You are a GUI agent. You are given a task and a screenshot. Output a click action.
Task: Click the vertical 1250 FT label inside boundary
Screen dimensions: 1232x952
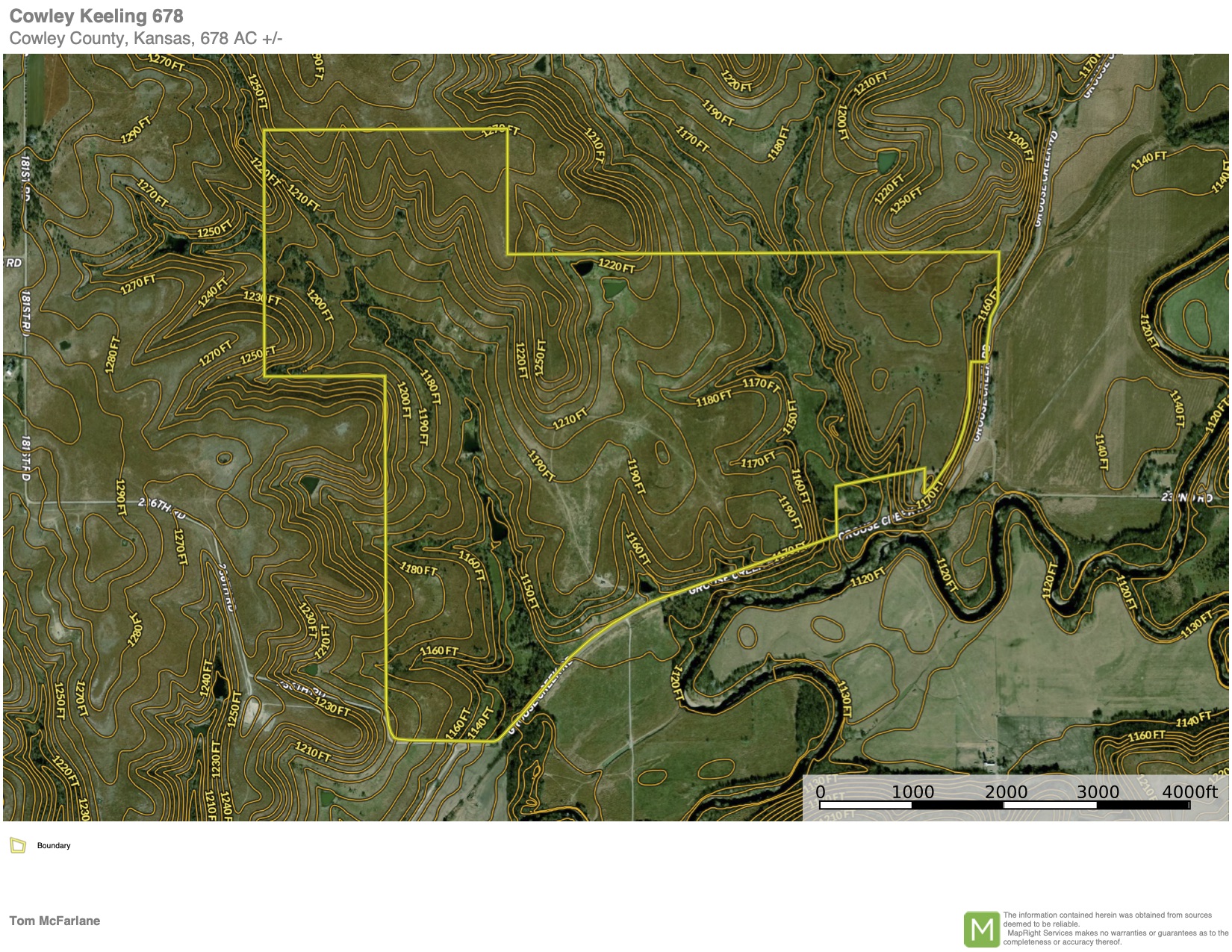(x=540, y=358)
